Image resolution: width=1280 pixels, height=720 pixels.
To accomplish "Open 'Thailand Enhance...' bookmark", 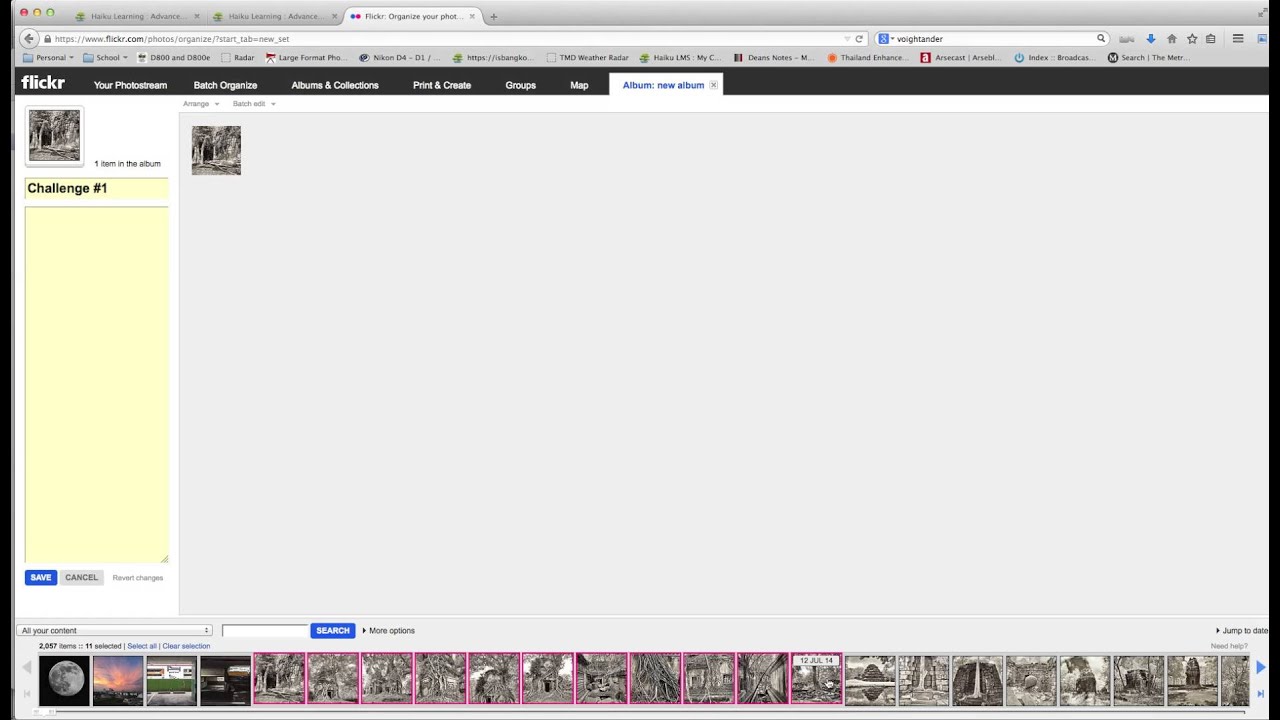I will (x=867, y=58).
